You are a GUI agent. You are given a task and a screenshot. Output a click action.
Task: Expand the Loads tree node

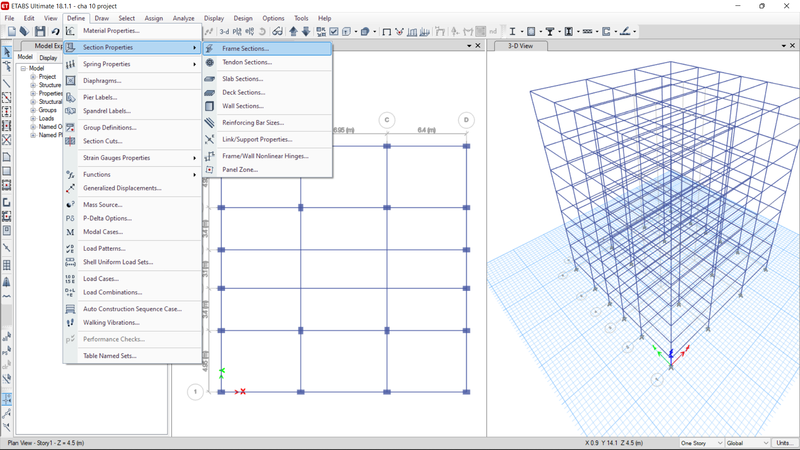pyautogui.click(x=33, y=118)
